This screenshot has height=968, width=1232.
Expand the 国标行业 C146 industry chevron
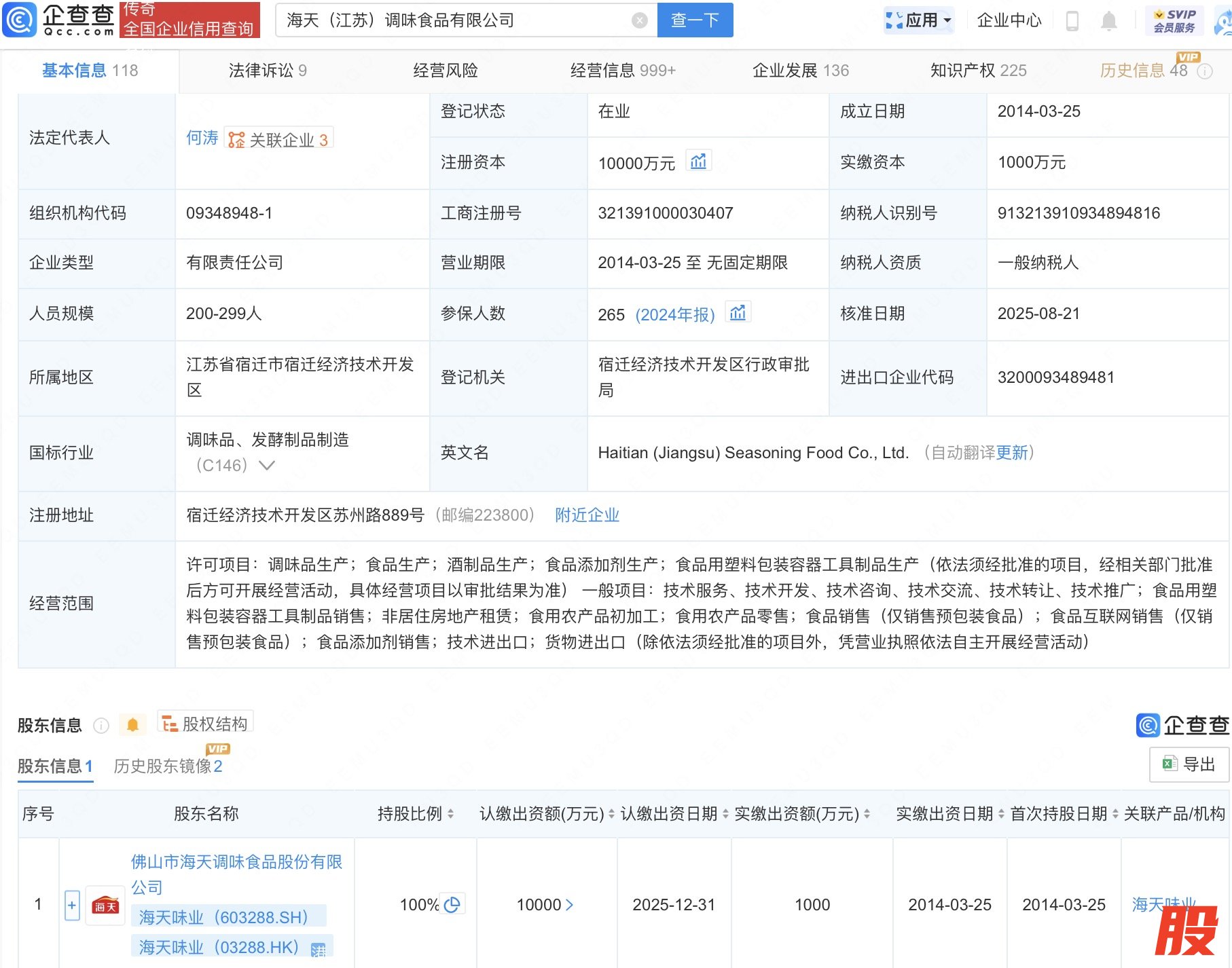(x=267, y=466)
